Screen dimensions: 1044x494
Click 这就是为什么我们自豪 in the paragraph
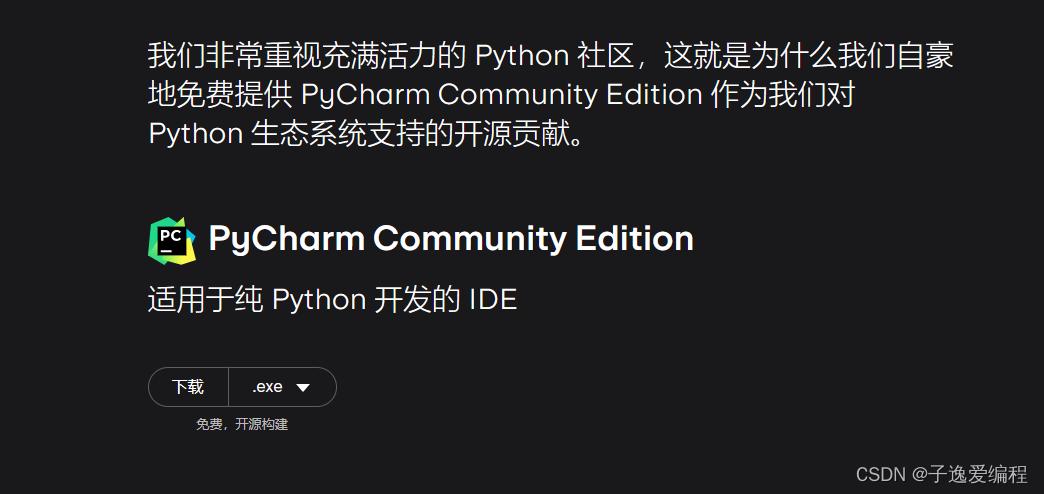click(809, 56)
